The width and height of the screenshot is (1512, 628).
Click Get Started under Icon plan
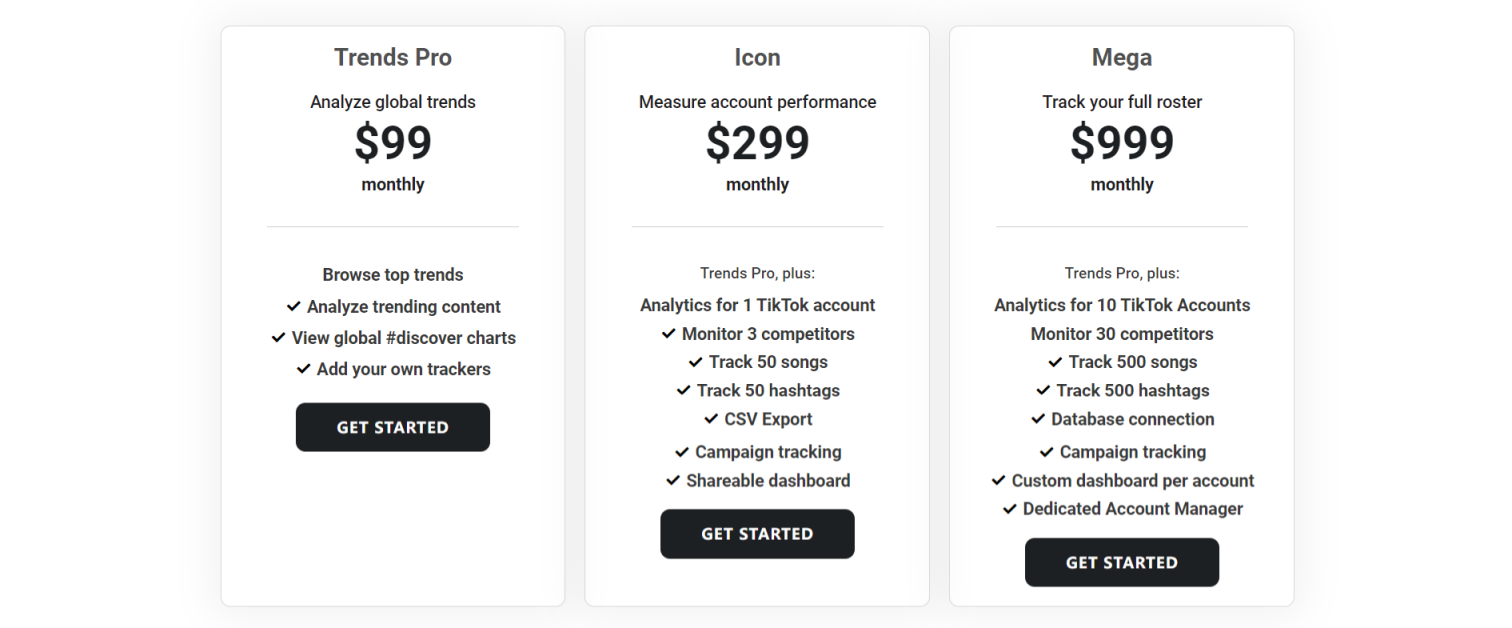(x=757, y=534)
